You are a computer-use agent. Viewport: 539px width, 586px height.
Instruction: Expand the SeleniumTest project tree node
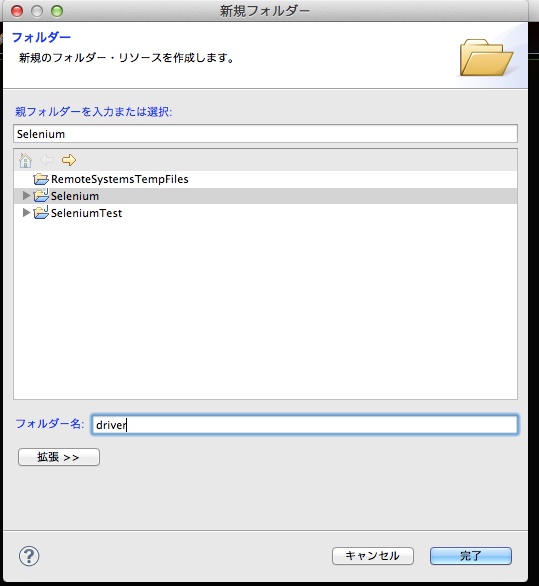[x=26, y=213]
